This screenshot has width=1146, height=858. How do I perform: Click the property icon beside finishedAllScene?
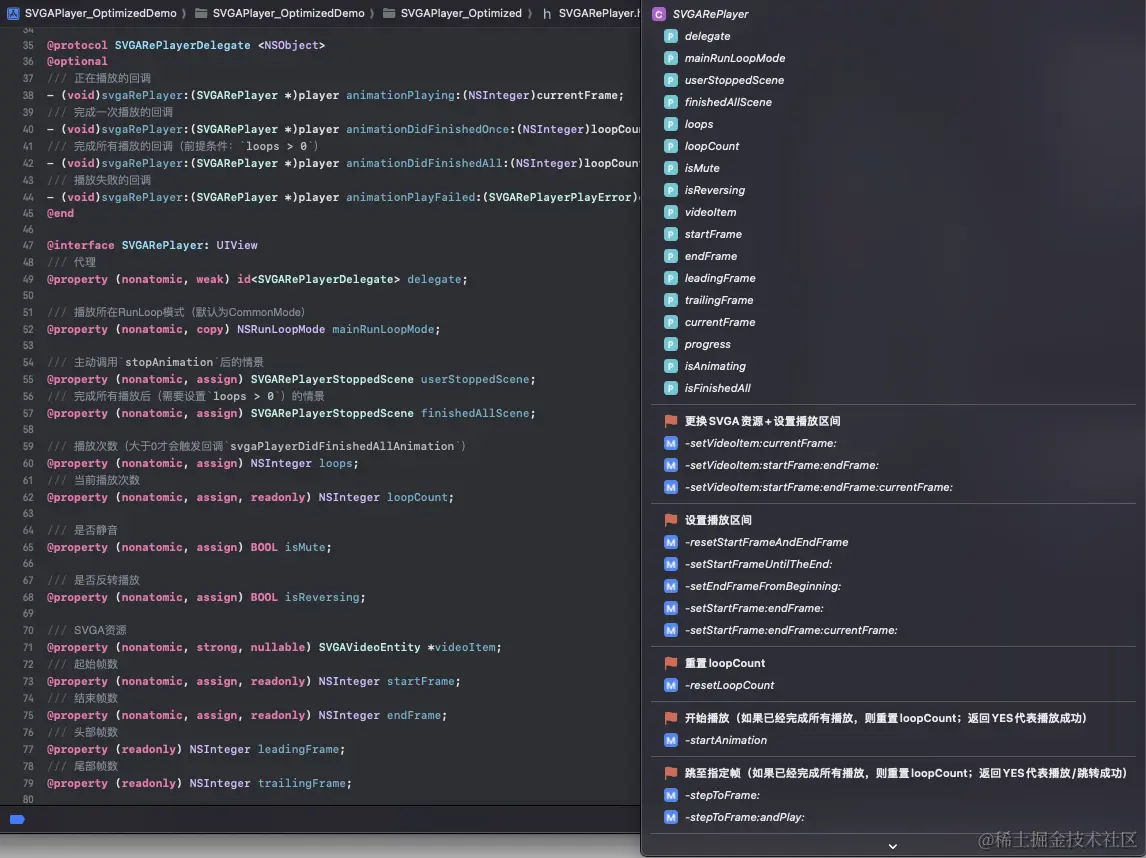(x=670, y=102)
